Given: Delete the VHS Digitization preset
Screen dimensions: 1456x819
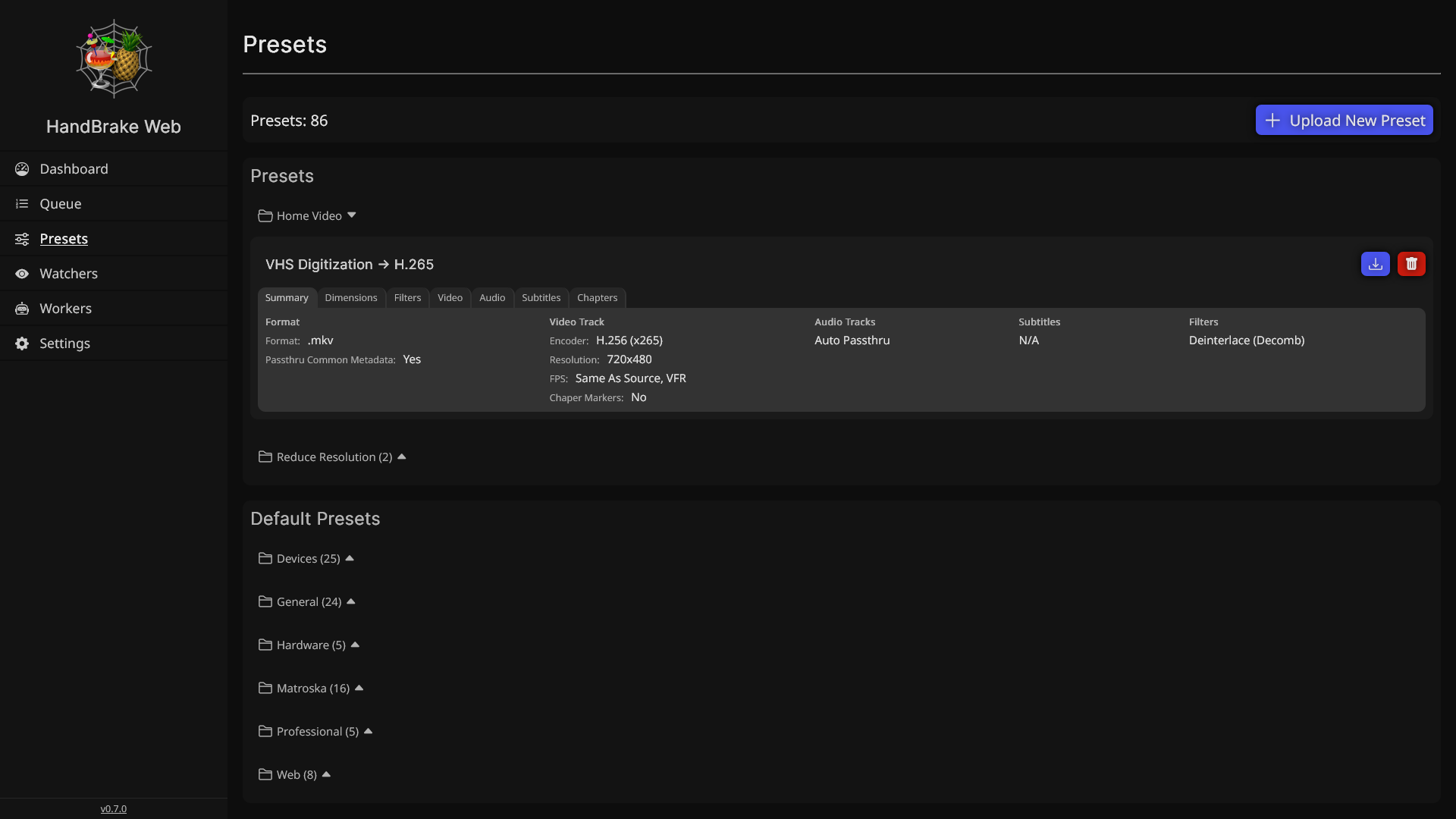Looking at the screenshot, I should pyautogui.click(x=1411, y=264).
